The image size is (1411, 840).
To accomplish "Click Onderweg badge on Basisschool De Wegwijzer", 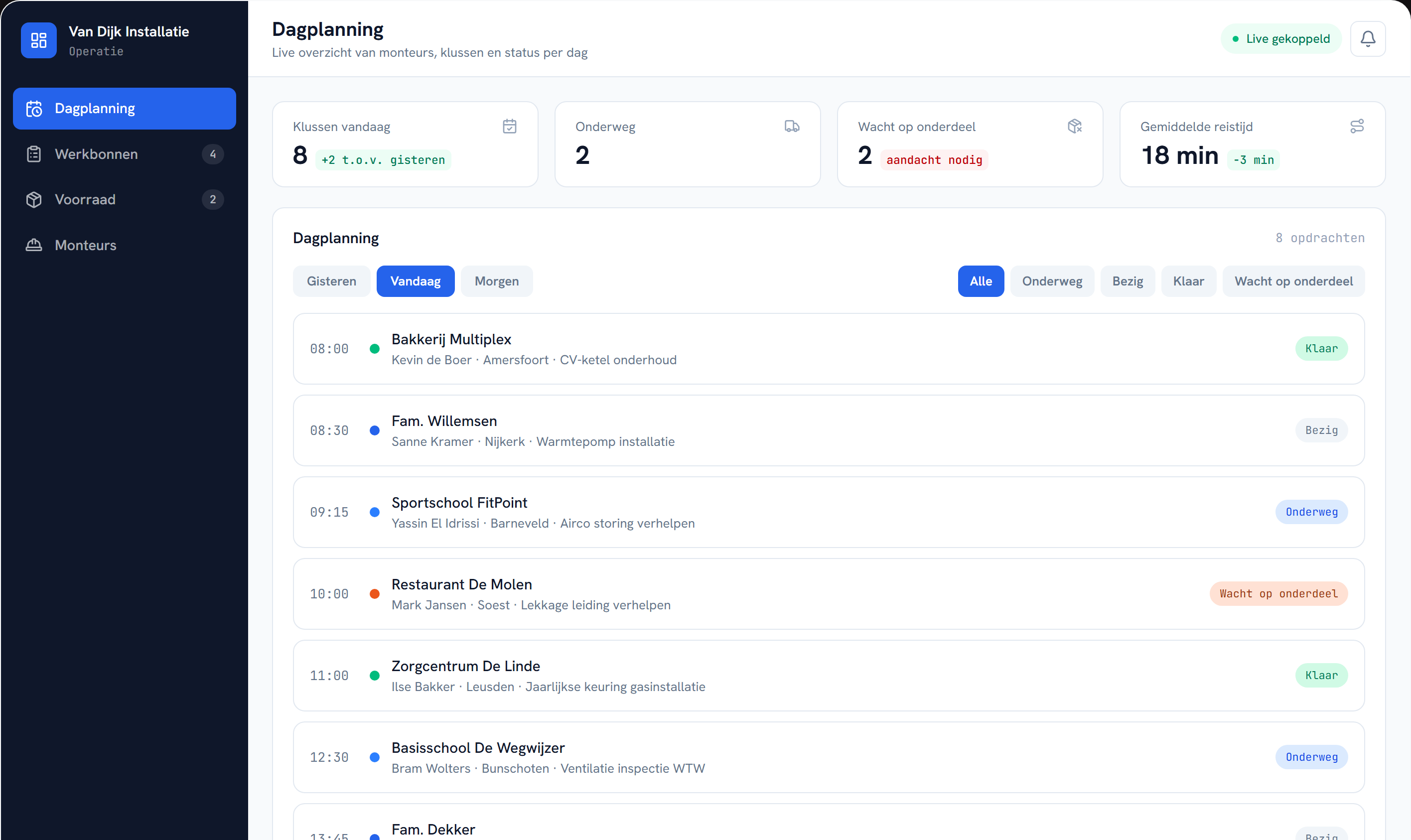I will [1311, 757].
